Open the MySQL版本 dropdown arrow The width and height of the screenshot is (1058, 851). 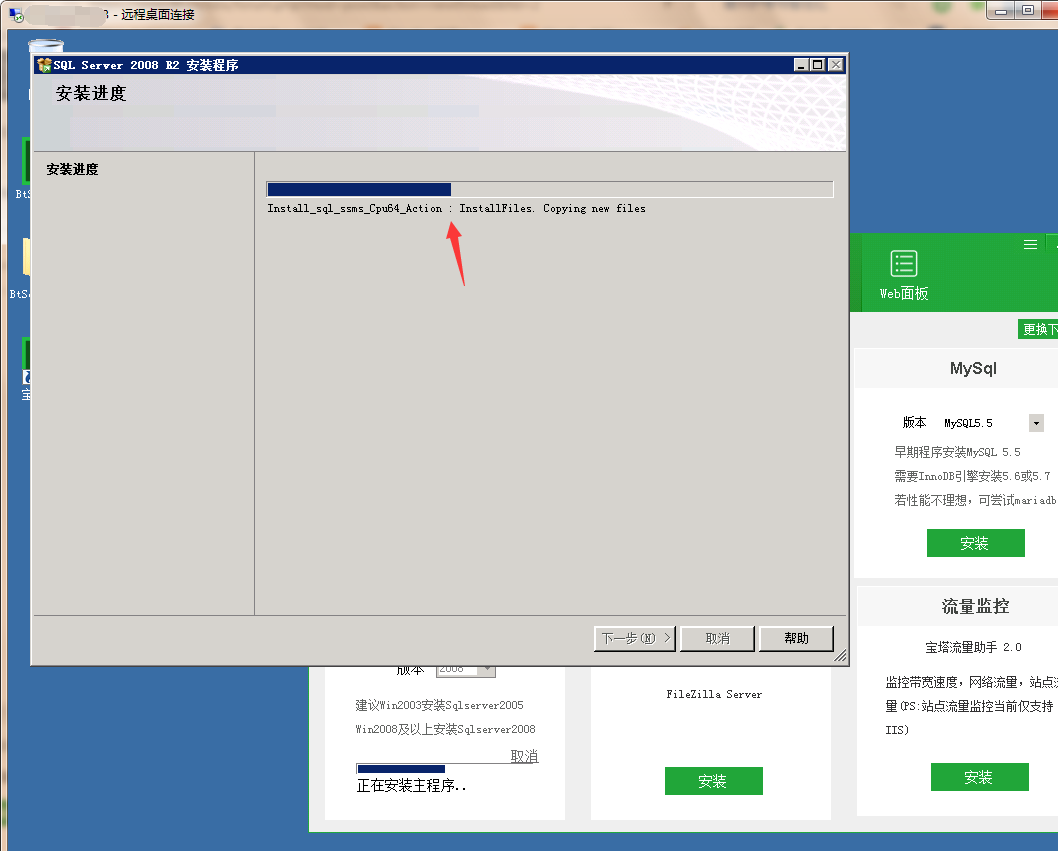pyautogui.click(x=1036, y=423)
